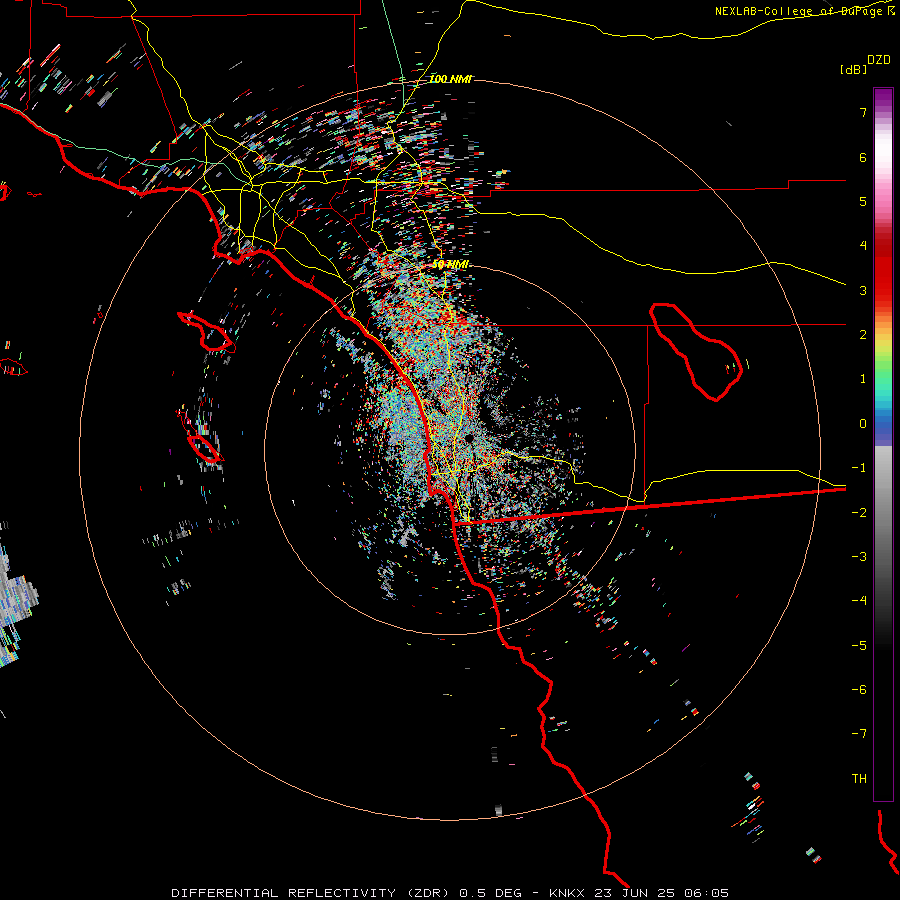
Task: Click the DZD legend title
Action: click(879, 60)
